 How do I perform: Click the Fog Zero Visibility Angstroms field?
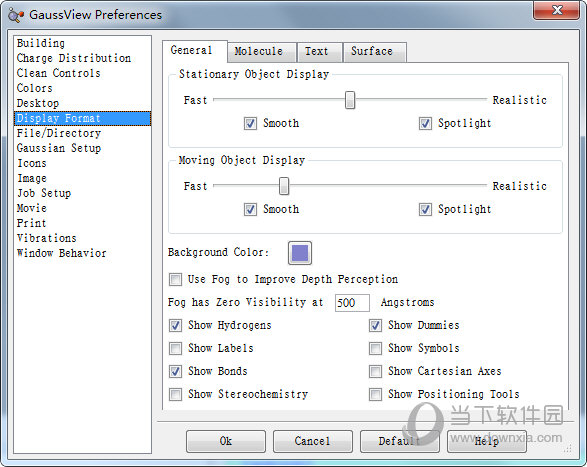click(x=352, y=303)
